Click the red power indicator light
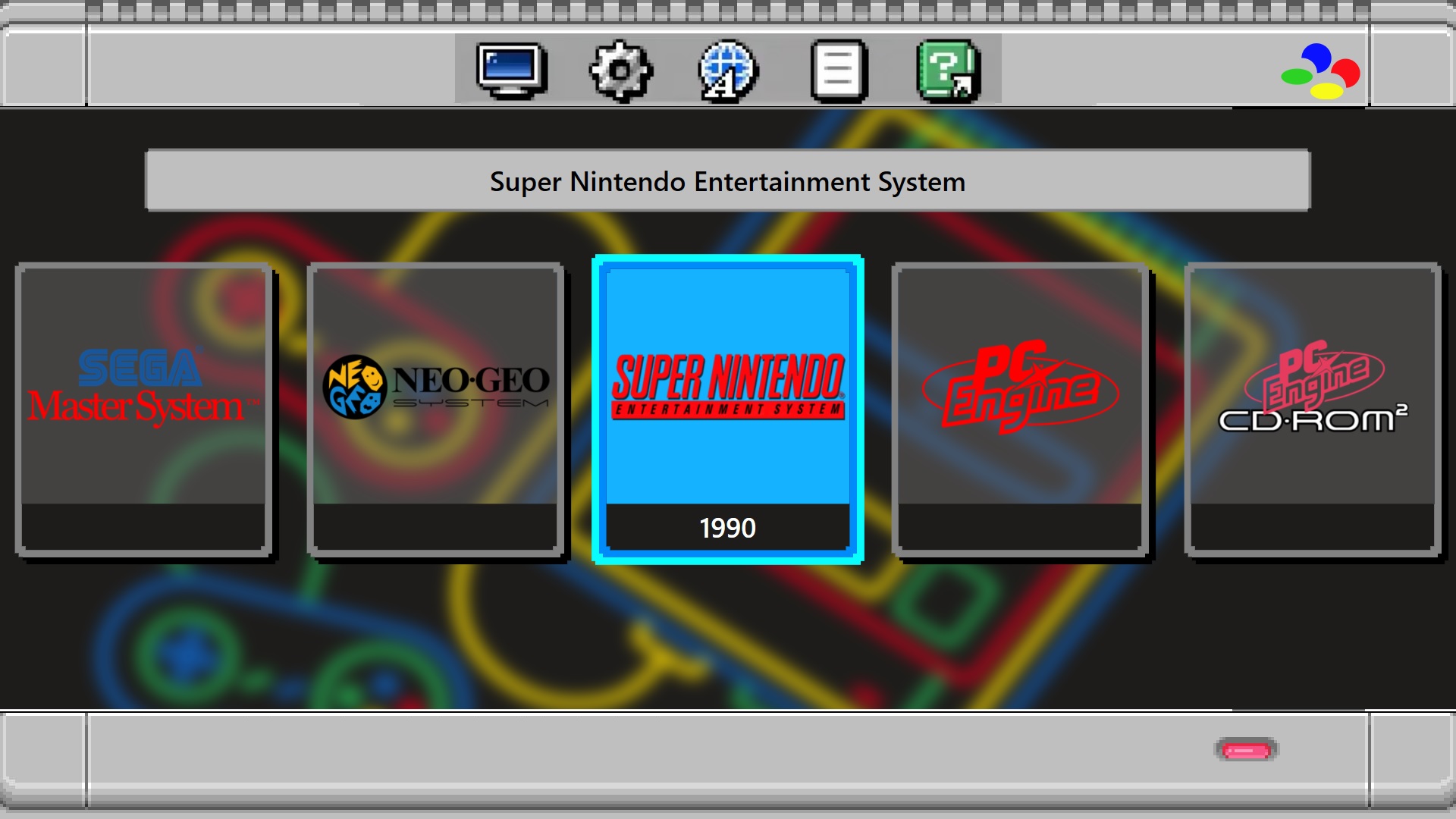The image size is (1456, 819). coord(1247,750)
